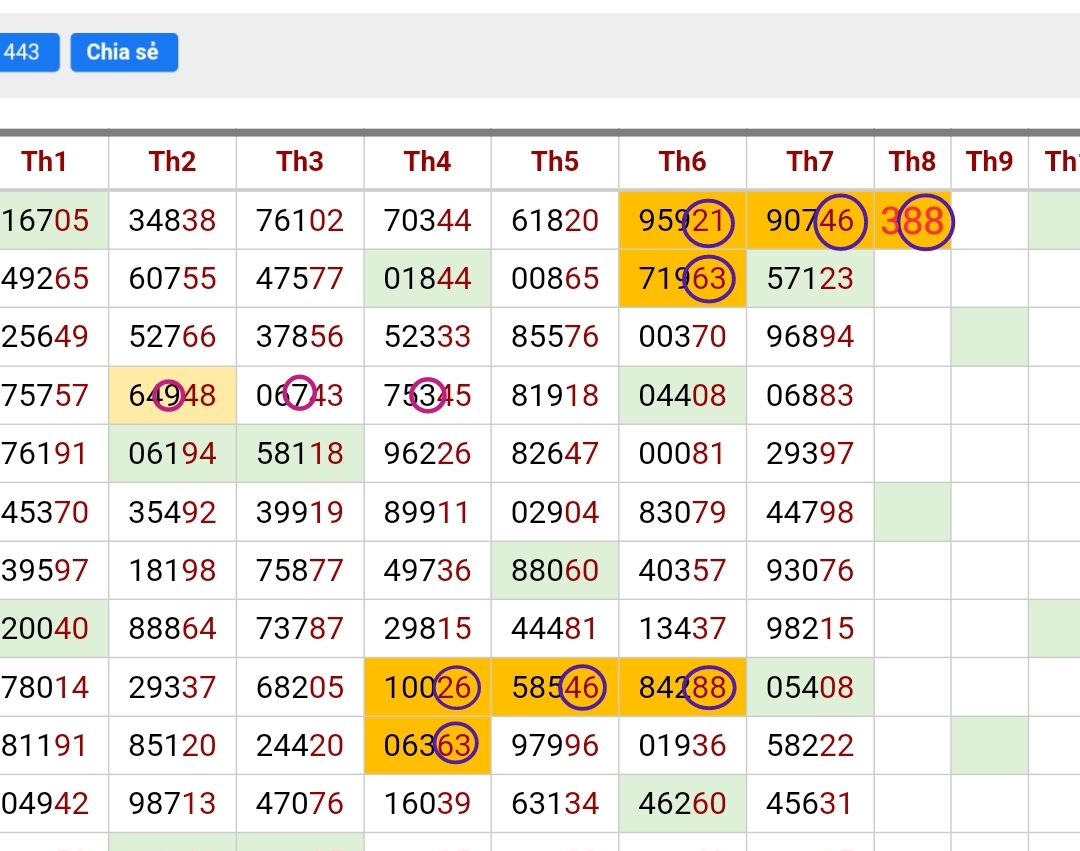Click cell 00081 in Th6 column
The width and height of the screenshot is (1080, 851).
pos(683,454)
